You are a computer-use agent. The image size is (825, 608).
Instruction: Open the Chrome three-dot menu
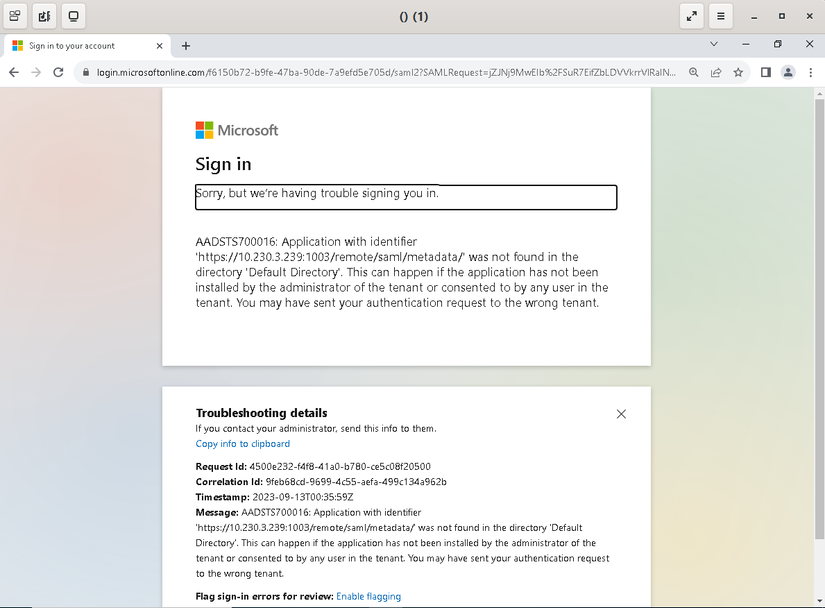point(810,73)
